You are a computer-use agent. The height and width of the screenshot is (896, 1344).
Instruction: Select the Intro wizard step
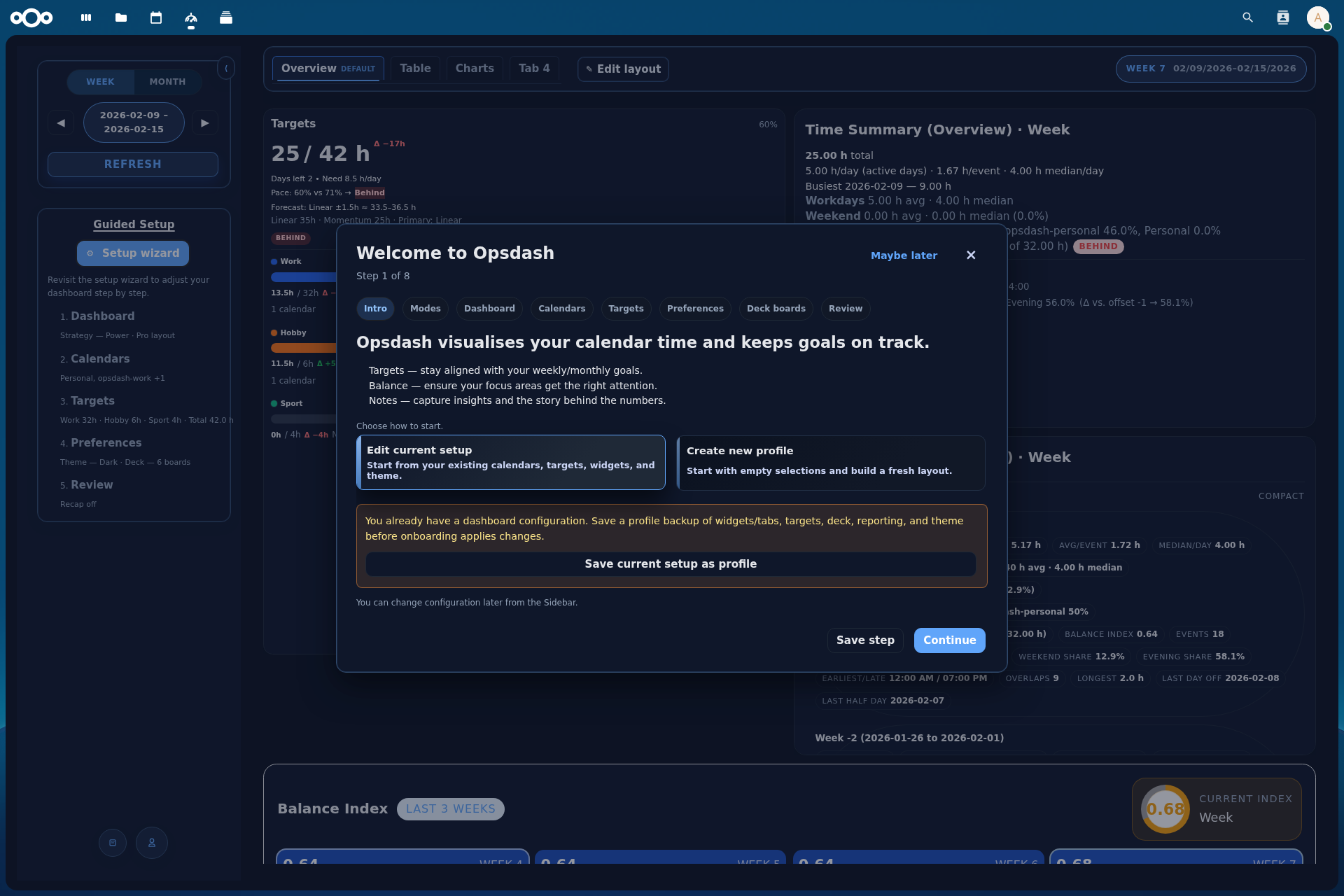tap(375, 309)
